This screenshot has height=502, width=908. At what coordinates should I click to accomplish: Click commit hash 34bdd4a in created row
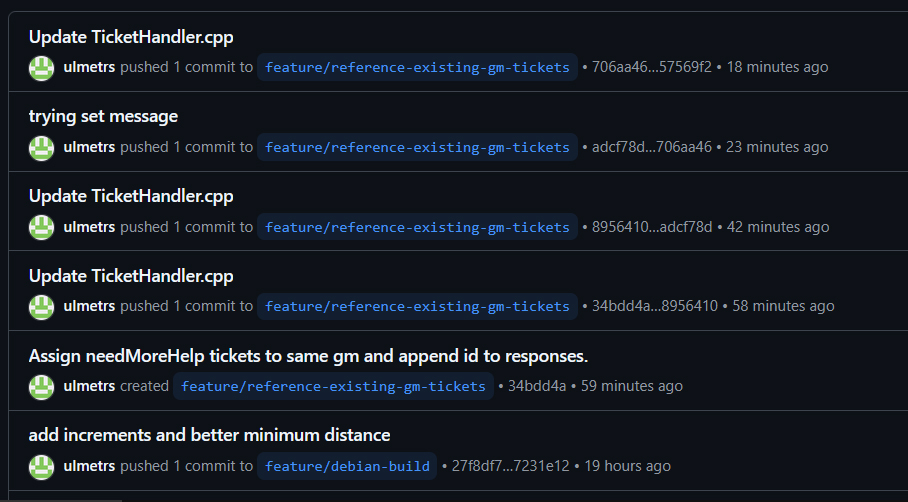537,386
